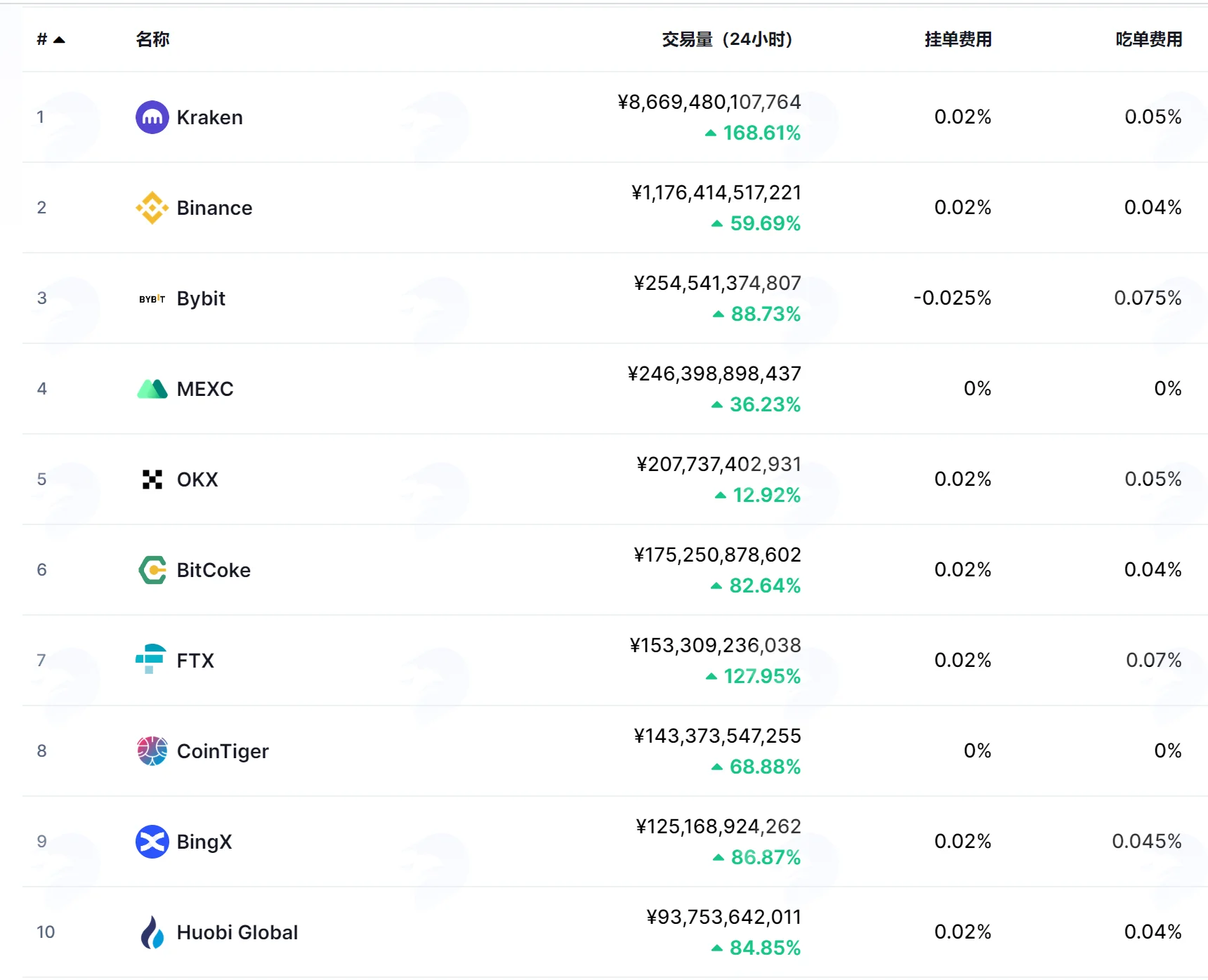Screen dimensions: 1208x980
Task: Click the MEXC logo icon
Action: click(x=152, y=389)
